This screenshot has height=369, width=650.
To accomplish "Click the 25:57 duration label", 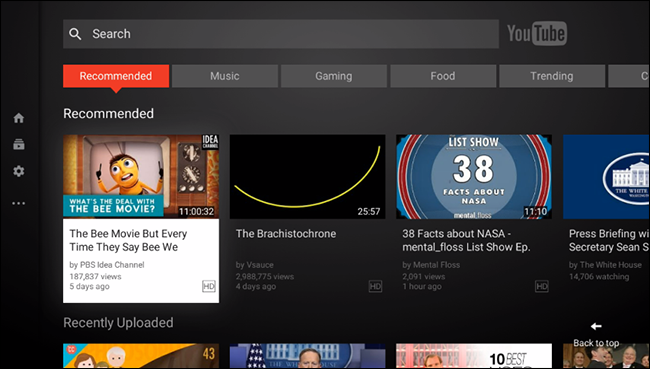I will point(369,211).
